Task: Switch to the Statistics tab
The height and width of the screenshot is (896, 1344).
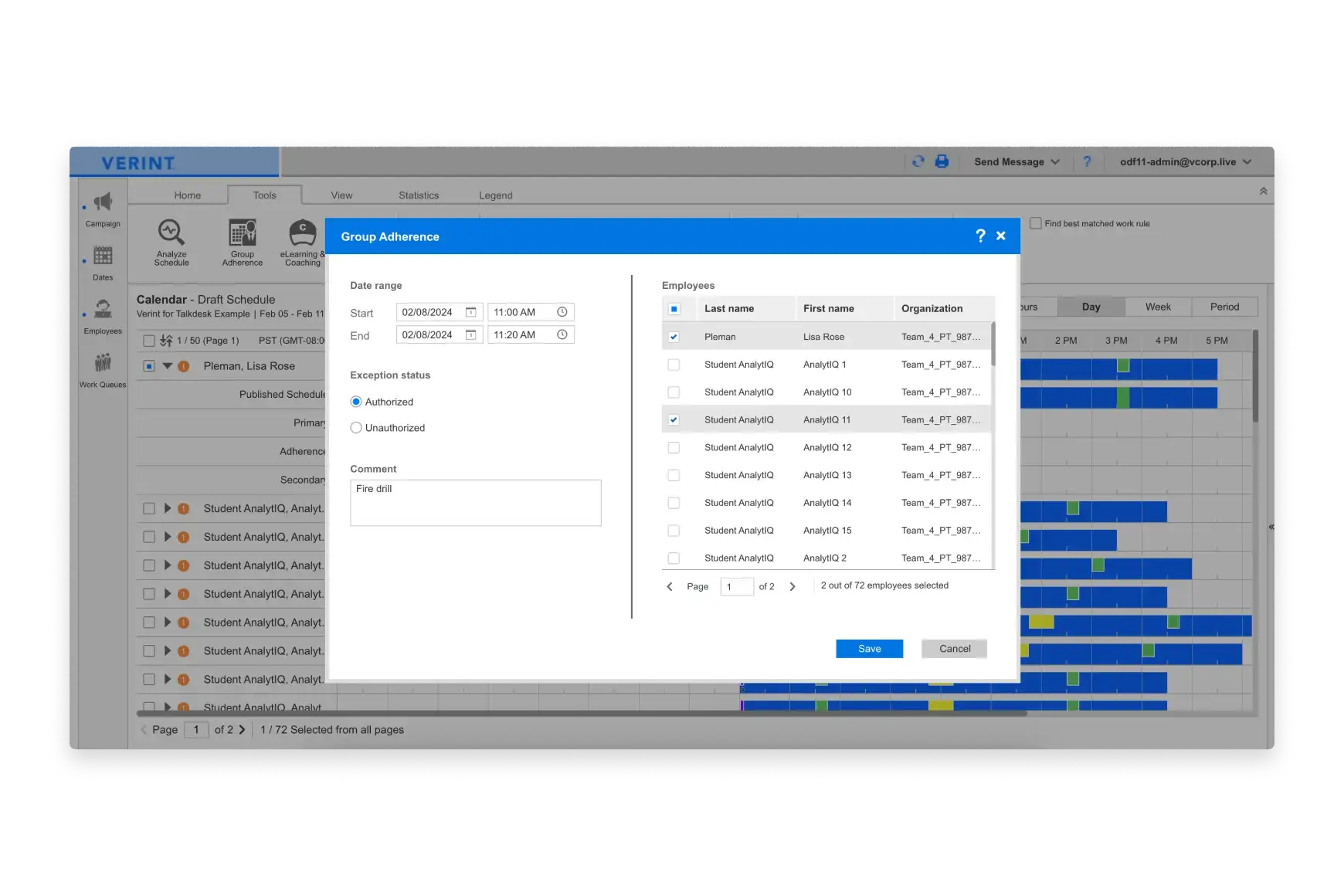Action: tap(418, 195)
